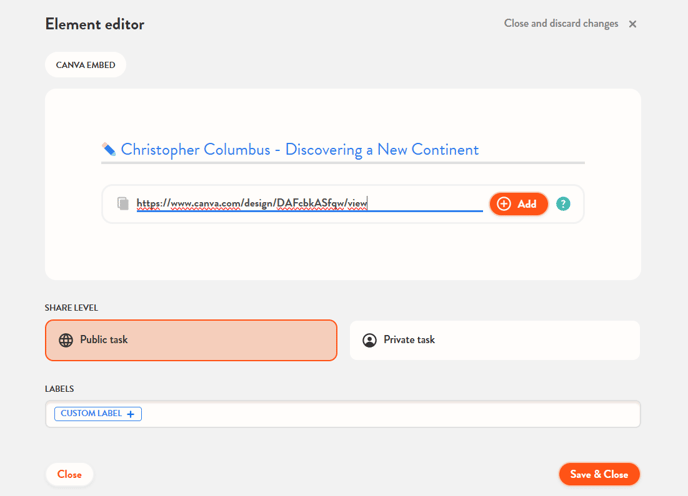Click the Close and discard changes link
Viewport: 688px width, 496px height.
[x=560, y=24]
